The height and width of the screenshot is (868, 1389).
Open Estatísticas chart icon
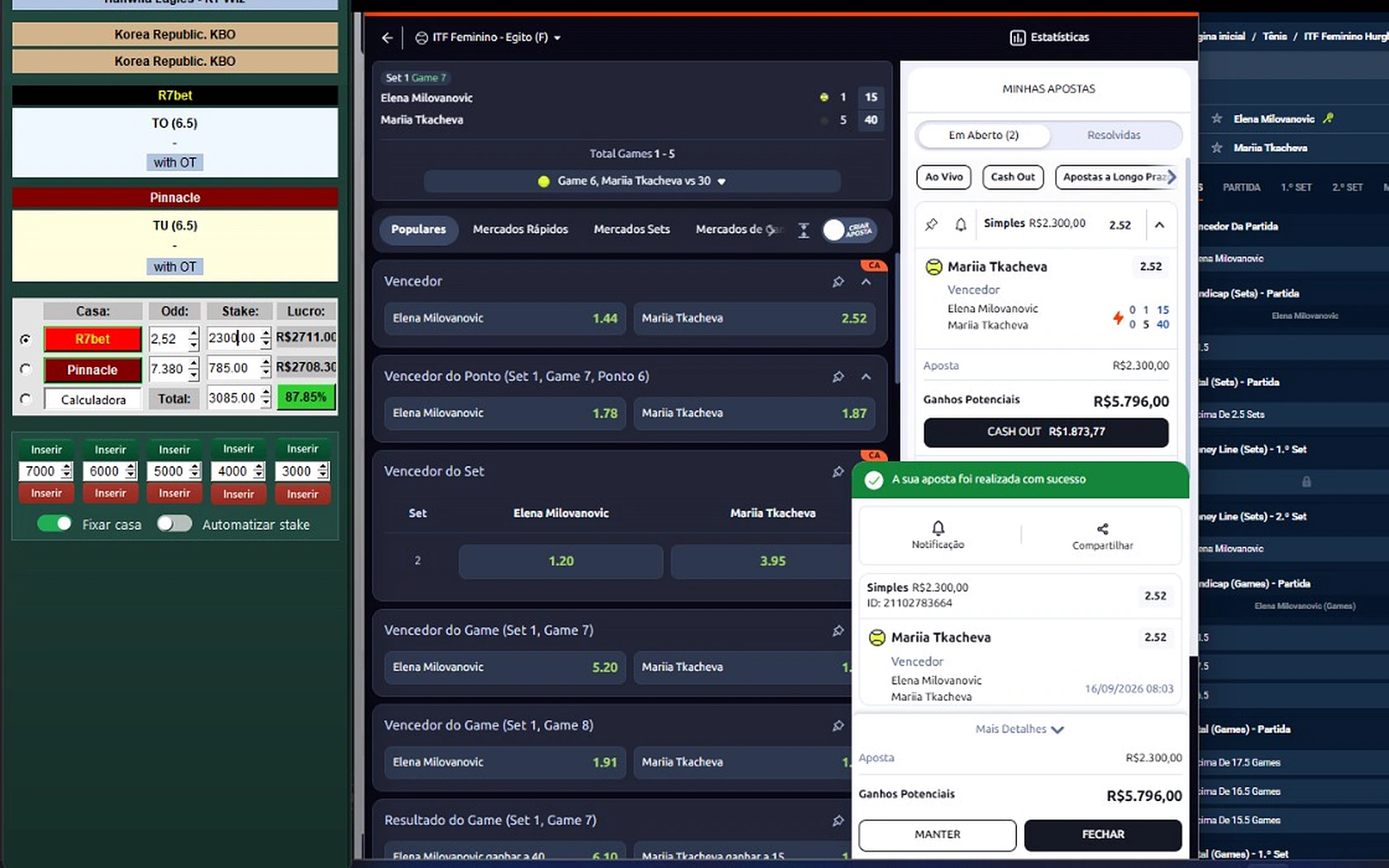(1018, 37)
